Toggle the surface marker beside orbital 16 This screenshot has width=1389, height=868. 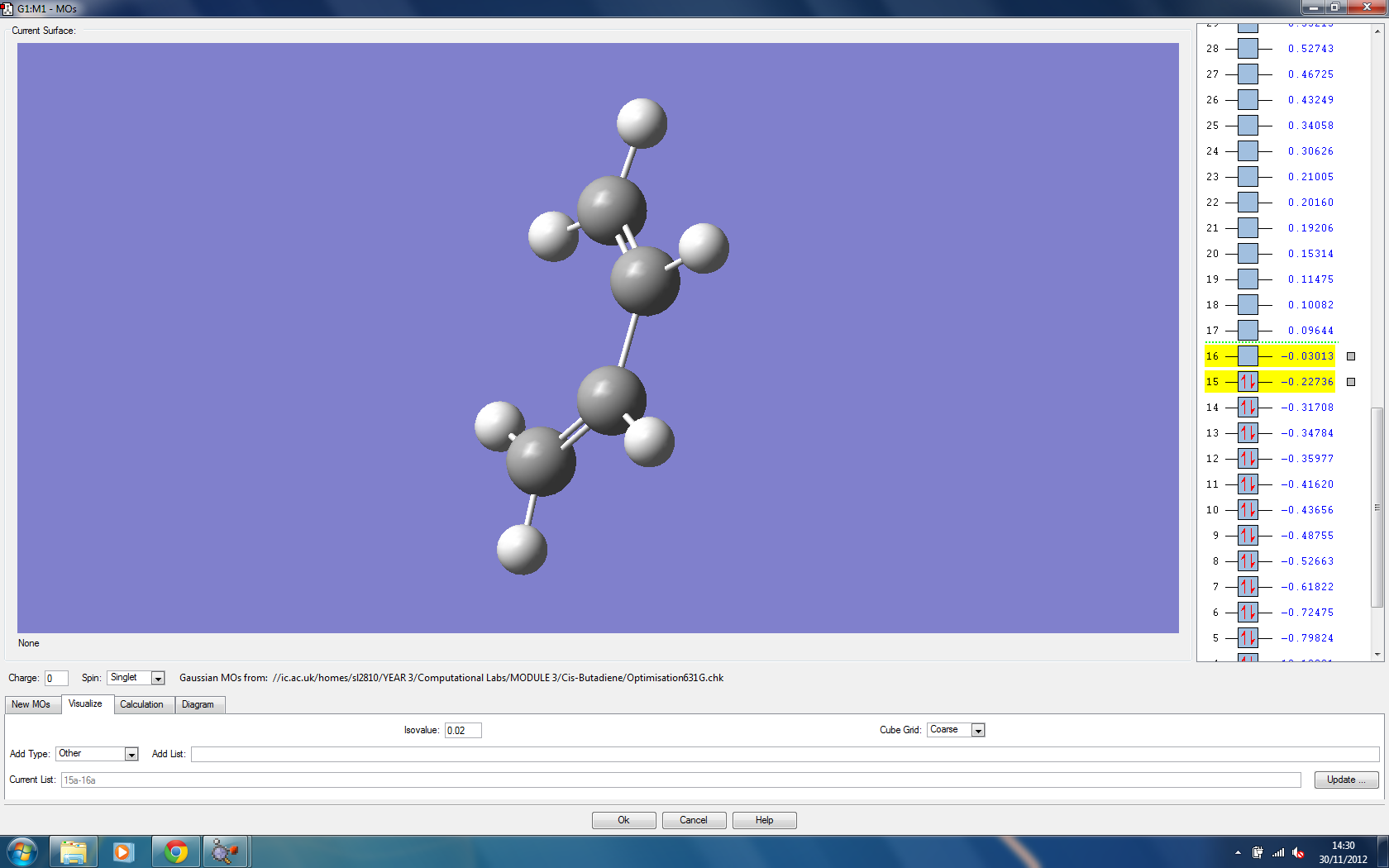coord(1351,356)
